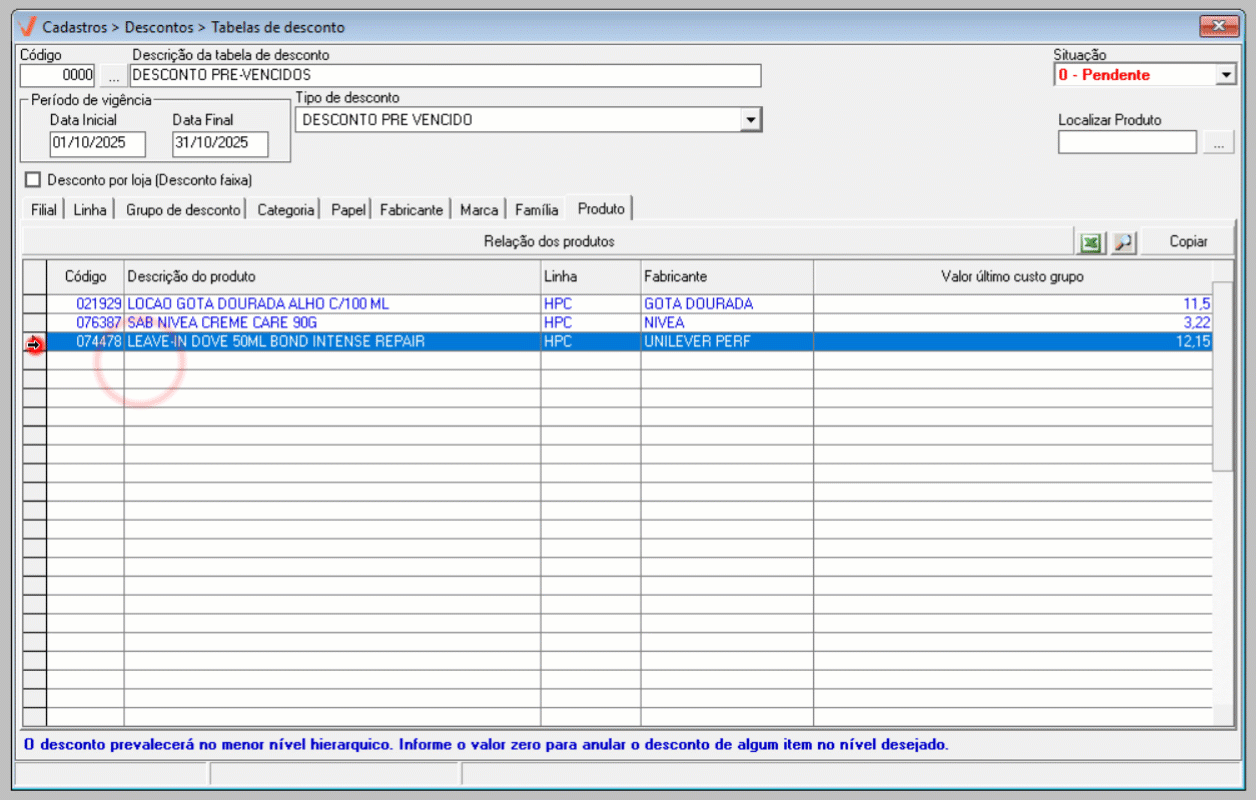
Task: Enable Desconto por loja checkbox
Action: (33, 181)
